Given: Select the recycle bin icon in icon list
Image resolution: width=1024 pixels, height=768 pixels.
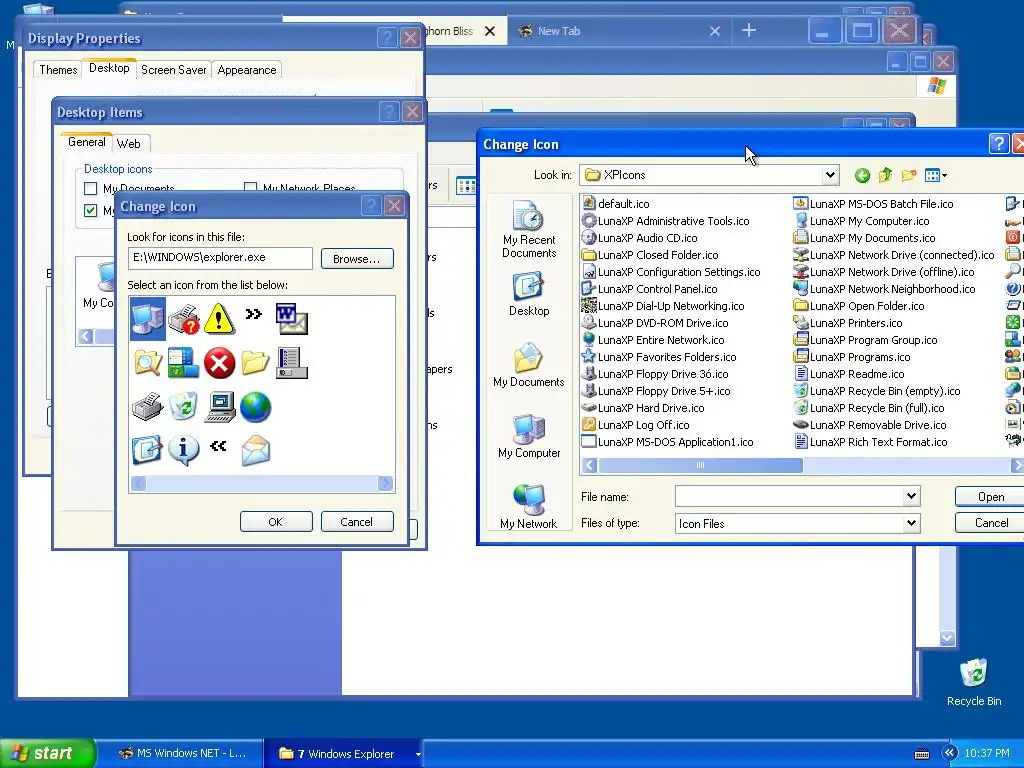Looking at the screenshot, I should click(x=184, y=406).
